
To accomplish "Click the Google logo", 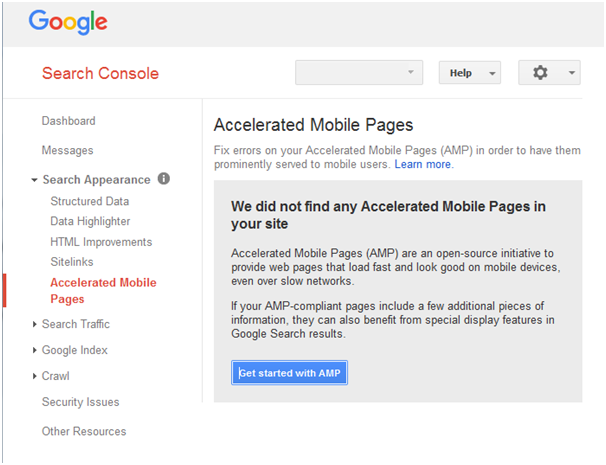I will click(x=68, y=22).
